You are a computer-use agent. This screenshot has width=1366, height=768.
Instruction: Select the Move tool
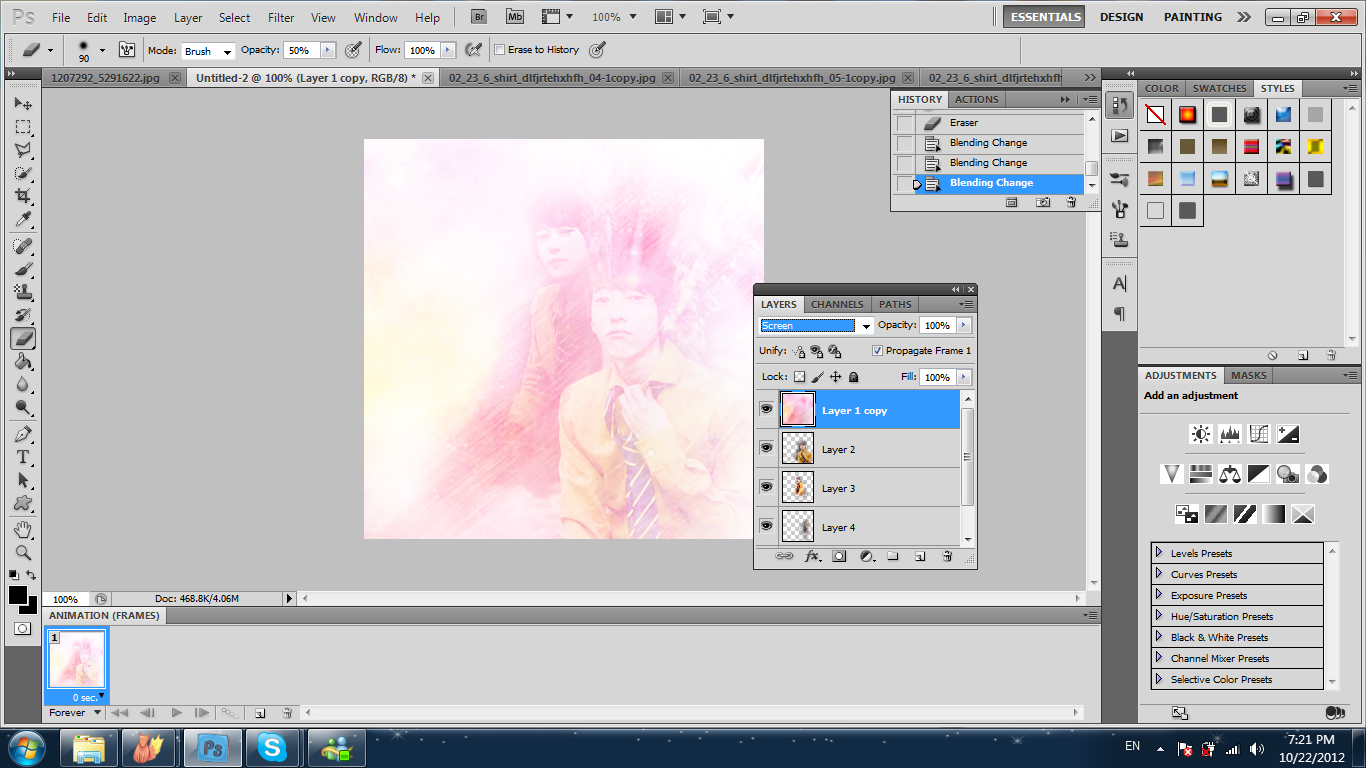coord(23,103)
